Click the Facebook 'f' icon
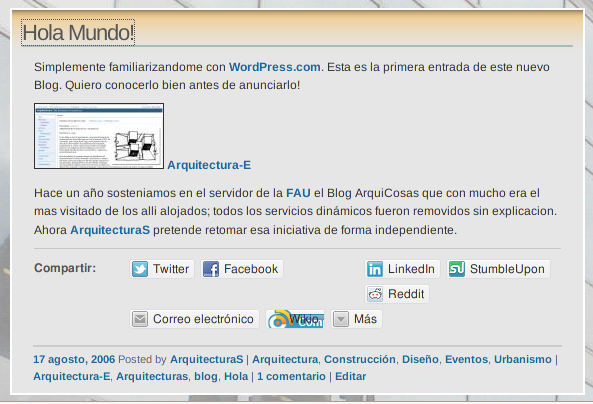 211,269
